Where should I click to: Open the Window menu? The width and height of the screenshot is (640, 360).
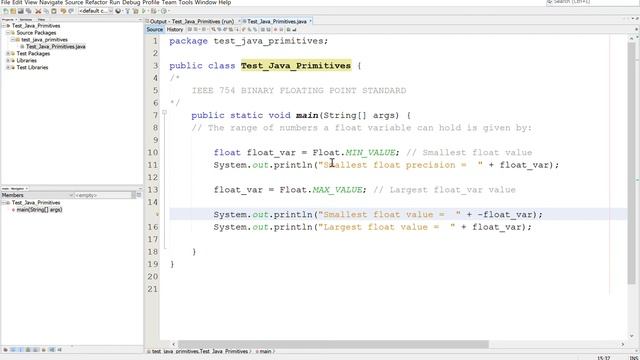[x=205, y=2]
